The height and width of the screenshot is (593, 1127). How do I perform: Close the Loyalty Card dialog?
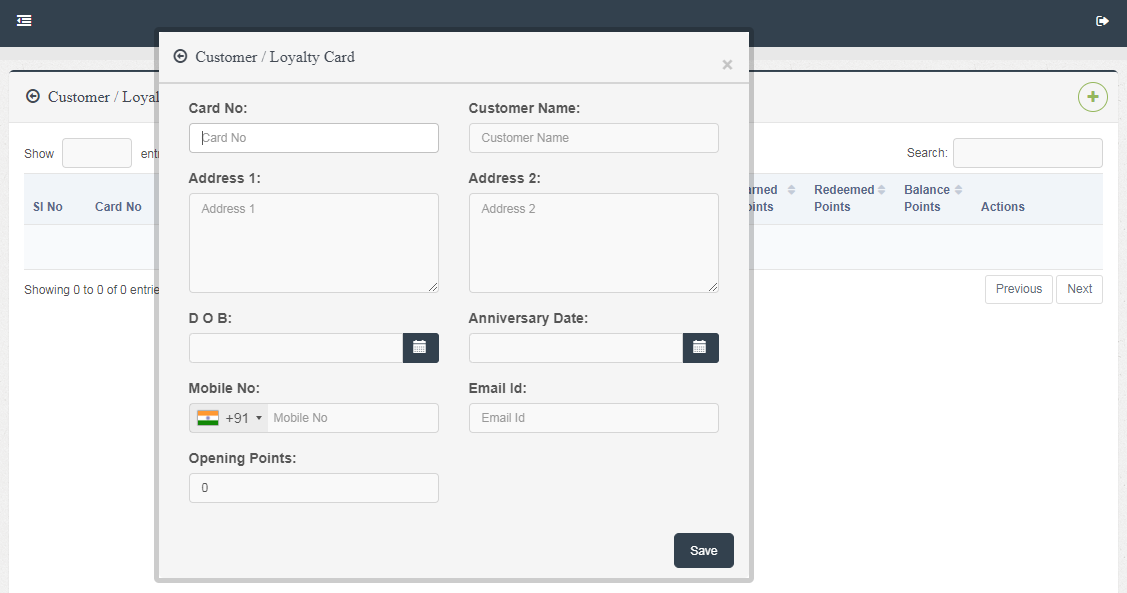[x=727, y=65]
